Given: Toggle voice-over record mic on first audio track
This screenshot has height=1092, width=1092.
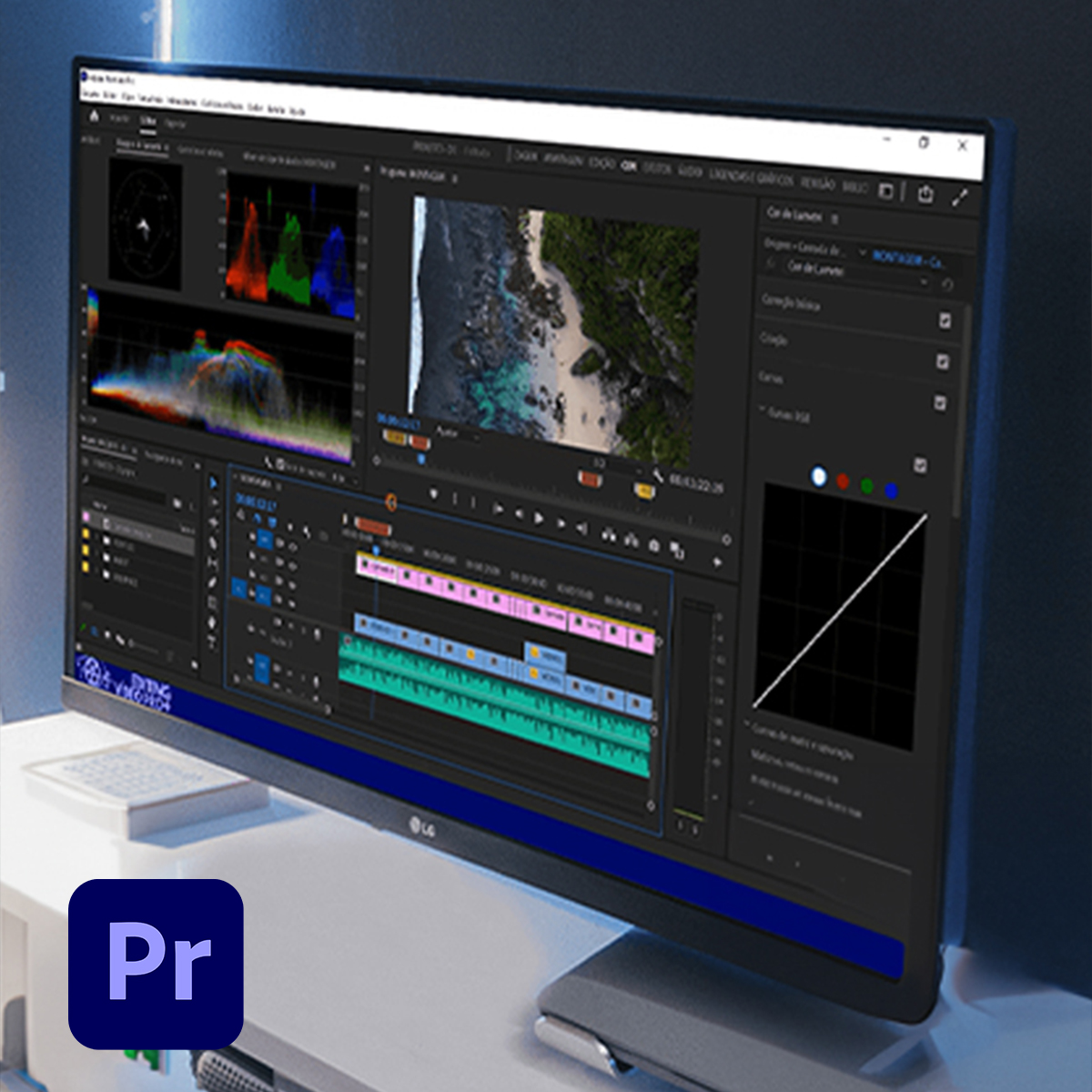Looking at the screenshot, I should 318,634.
